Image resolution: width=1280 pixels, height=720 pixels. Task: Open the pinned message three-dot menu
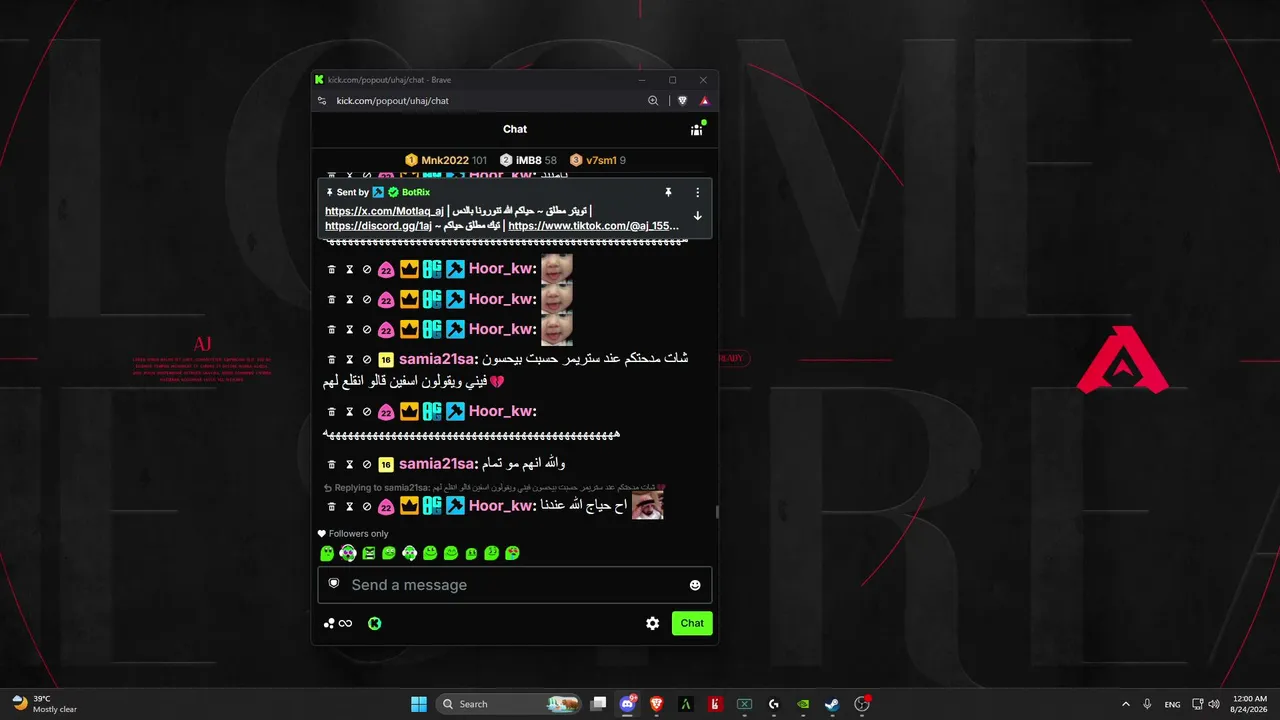tap(697, 192)
